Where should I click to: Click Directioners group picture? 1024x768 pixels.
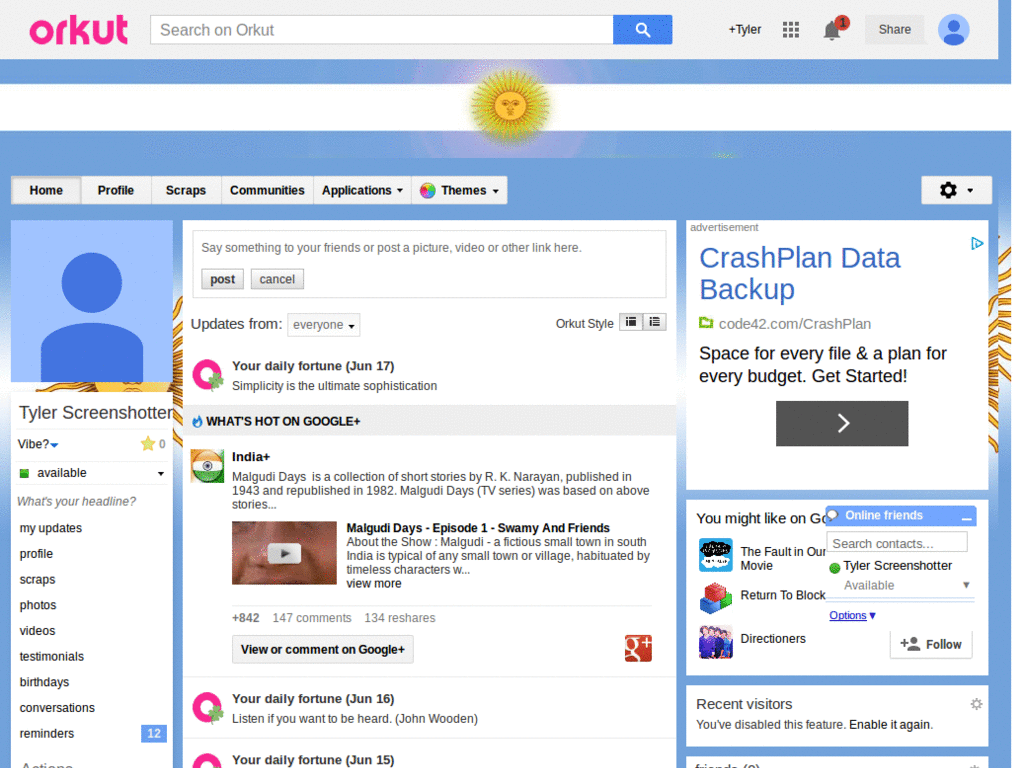715,641
